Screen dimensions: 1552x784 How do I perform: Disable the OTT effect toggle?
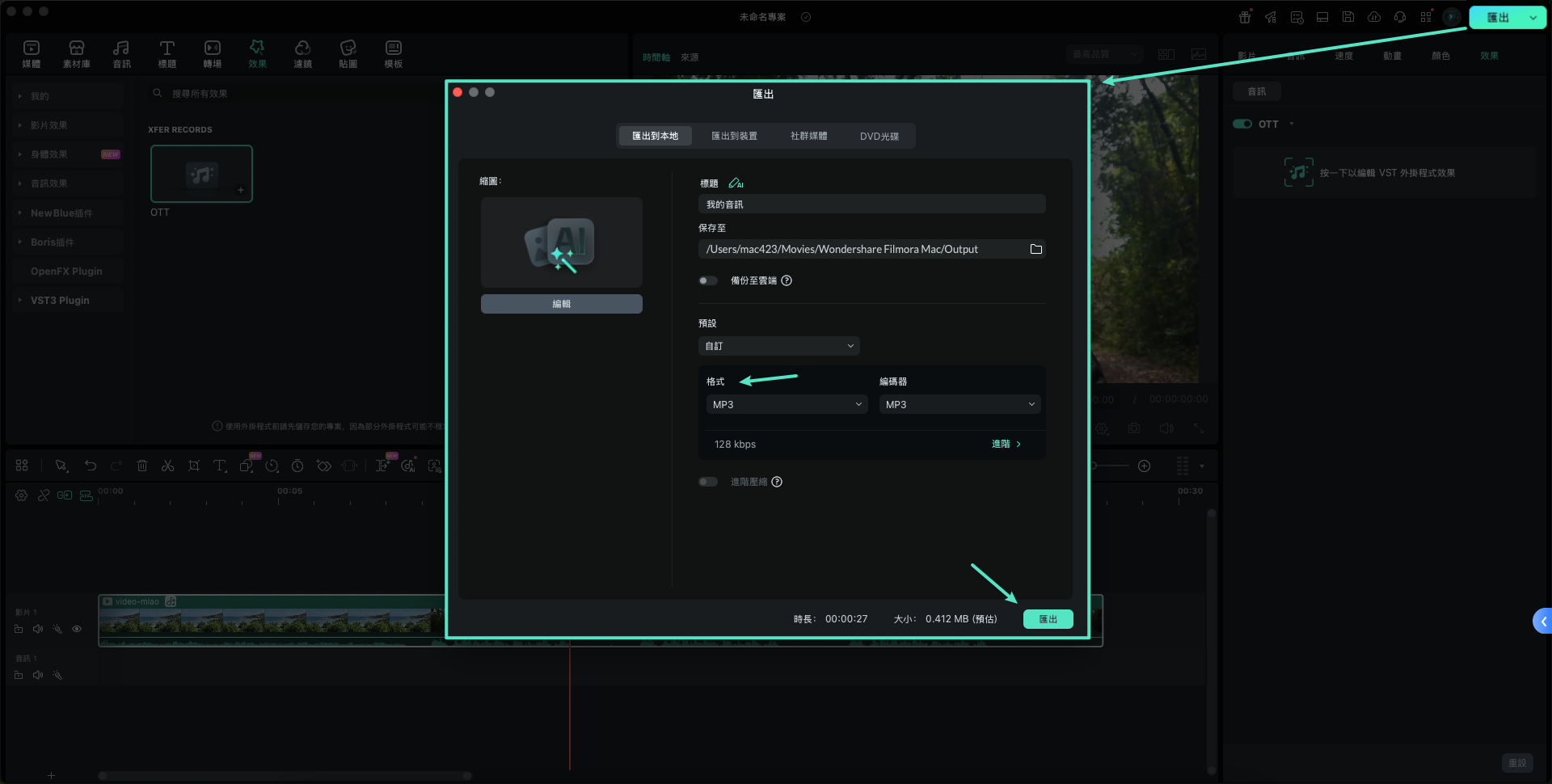coord(1242,124)
